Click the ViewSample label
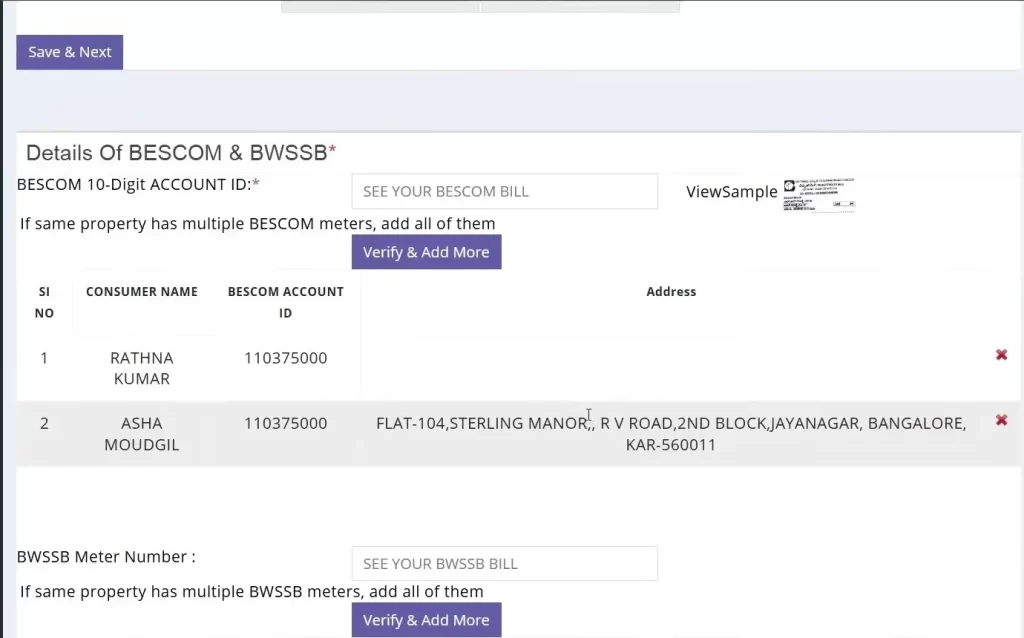Viewport: 1024px width, 638px height. (731, 191)
